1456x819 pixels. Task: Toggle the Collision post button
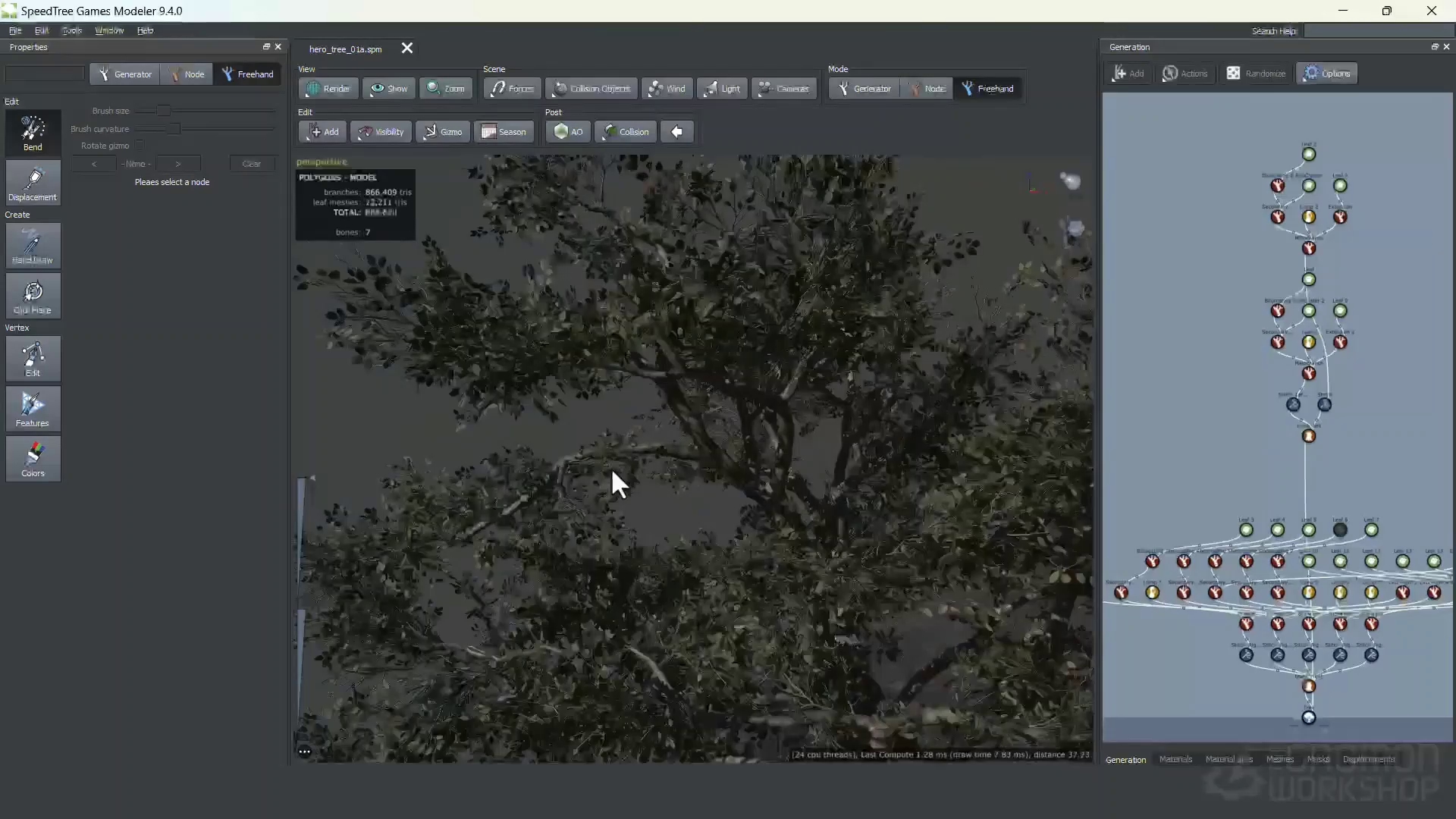coord(625,132)
